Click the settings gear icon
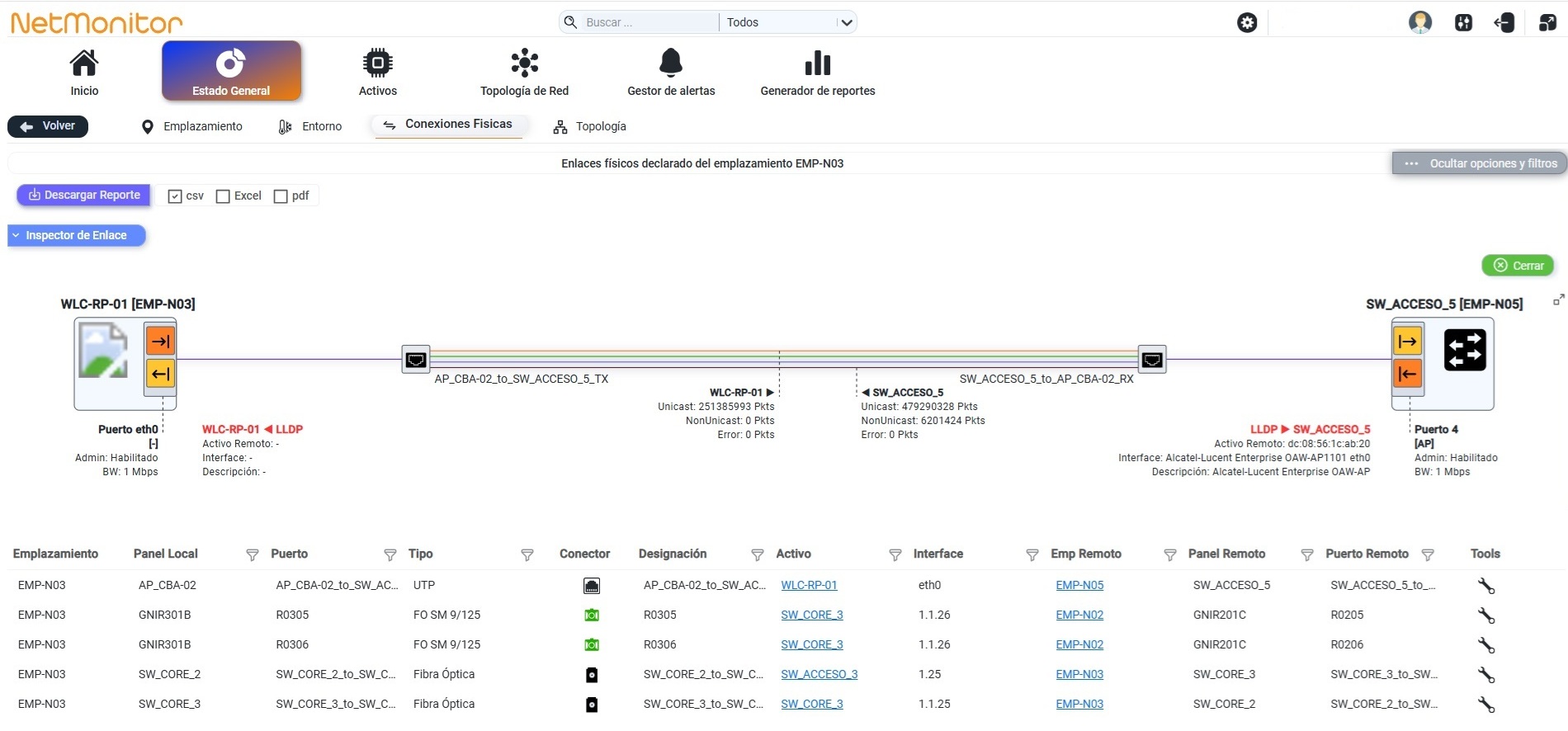Screen dimensions: 1568x731 click(x=1247, y=23)
